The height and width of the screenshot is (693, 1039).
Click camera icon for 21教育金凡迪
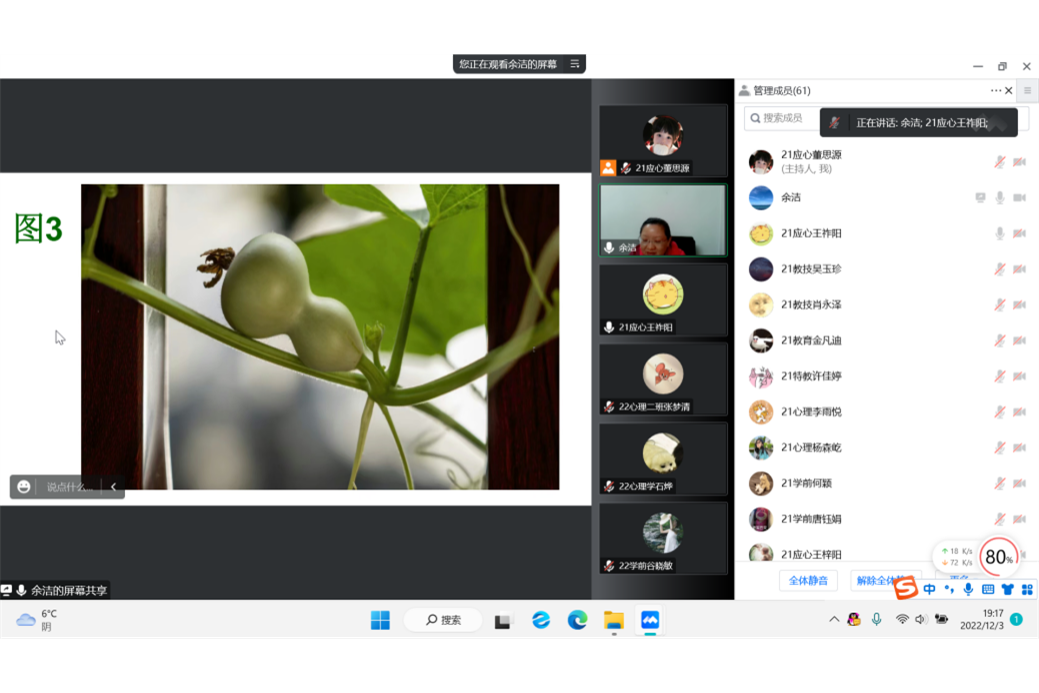click(x=1019, y=341)
